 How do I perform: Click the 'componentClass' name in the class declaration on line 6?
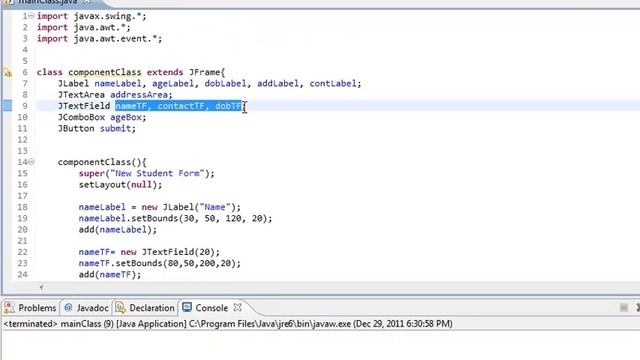104,72
